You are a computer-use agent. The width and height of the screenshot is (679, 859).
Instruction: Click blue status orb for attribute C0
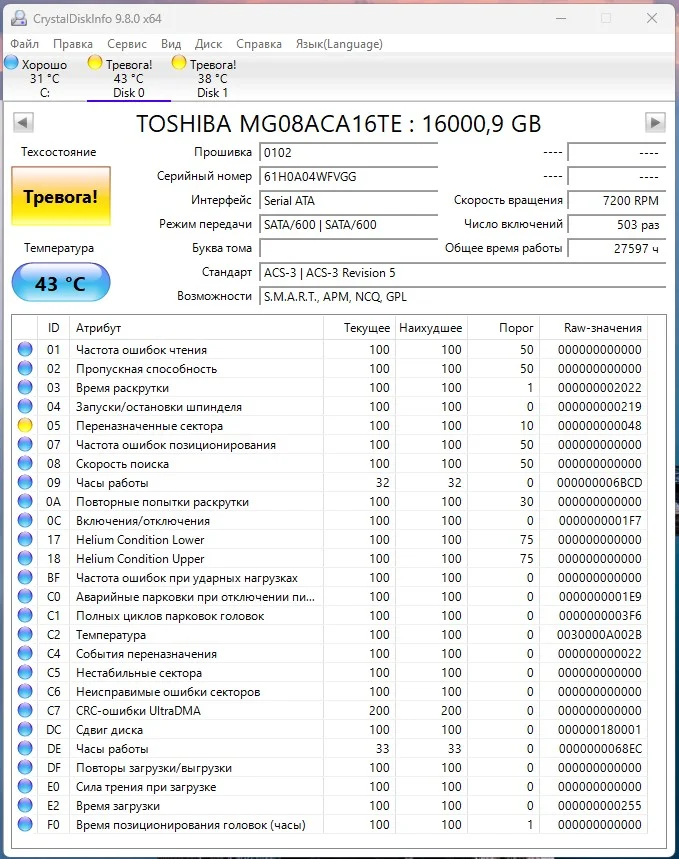pos(25,597)
